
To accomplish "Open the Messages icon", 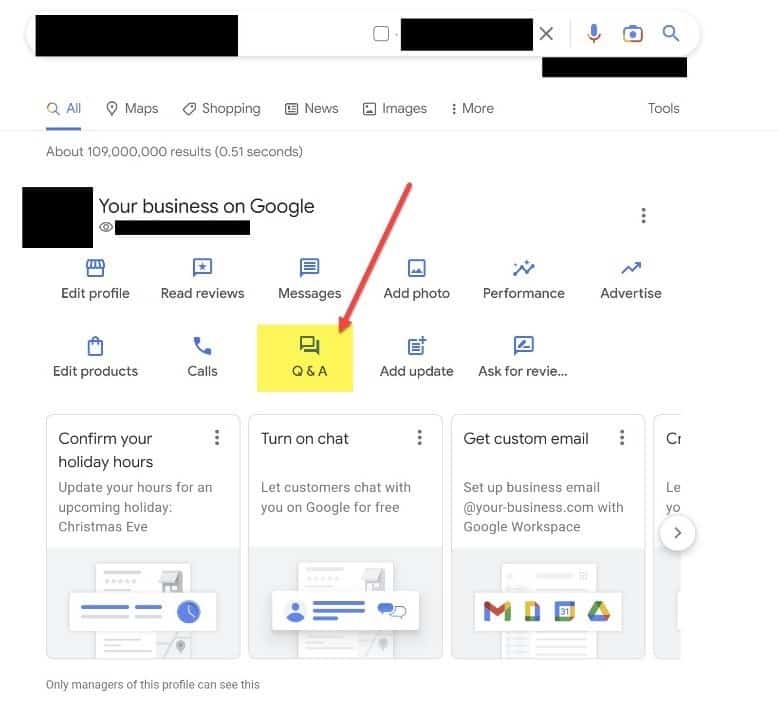I will coord(310,267).
